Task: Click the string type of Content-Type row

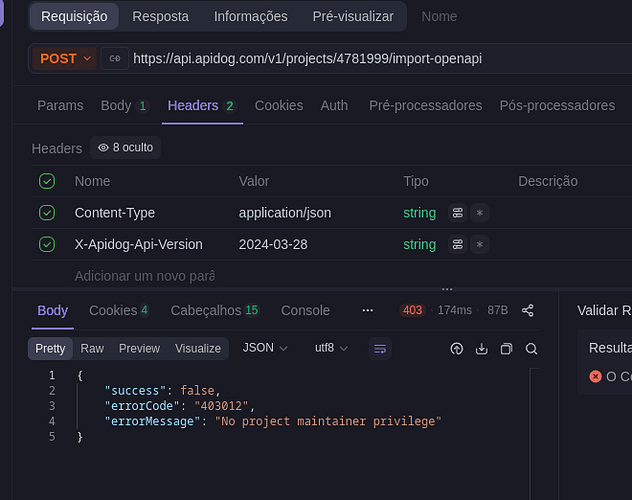Action: point(420,213)
